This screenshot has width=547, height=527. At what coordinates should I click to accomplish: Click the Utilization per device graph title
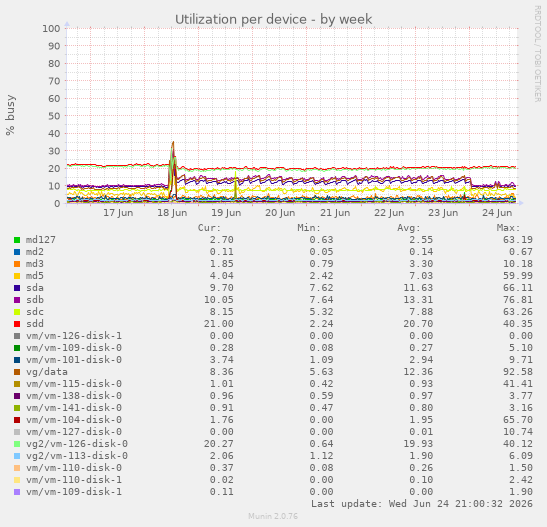[x=274, y=20]
